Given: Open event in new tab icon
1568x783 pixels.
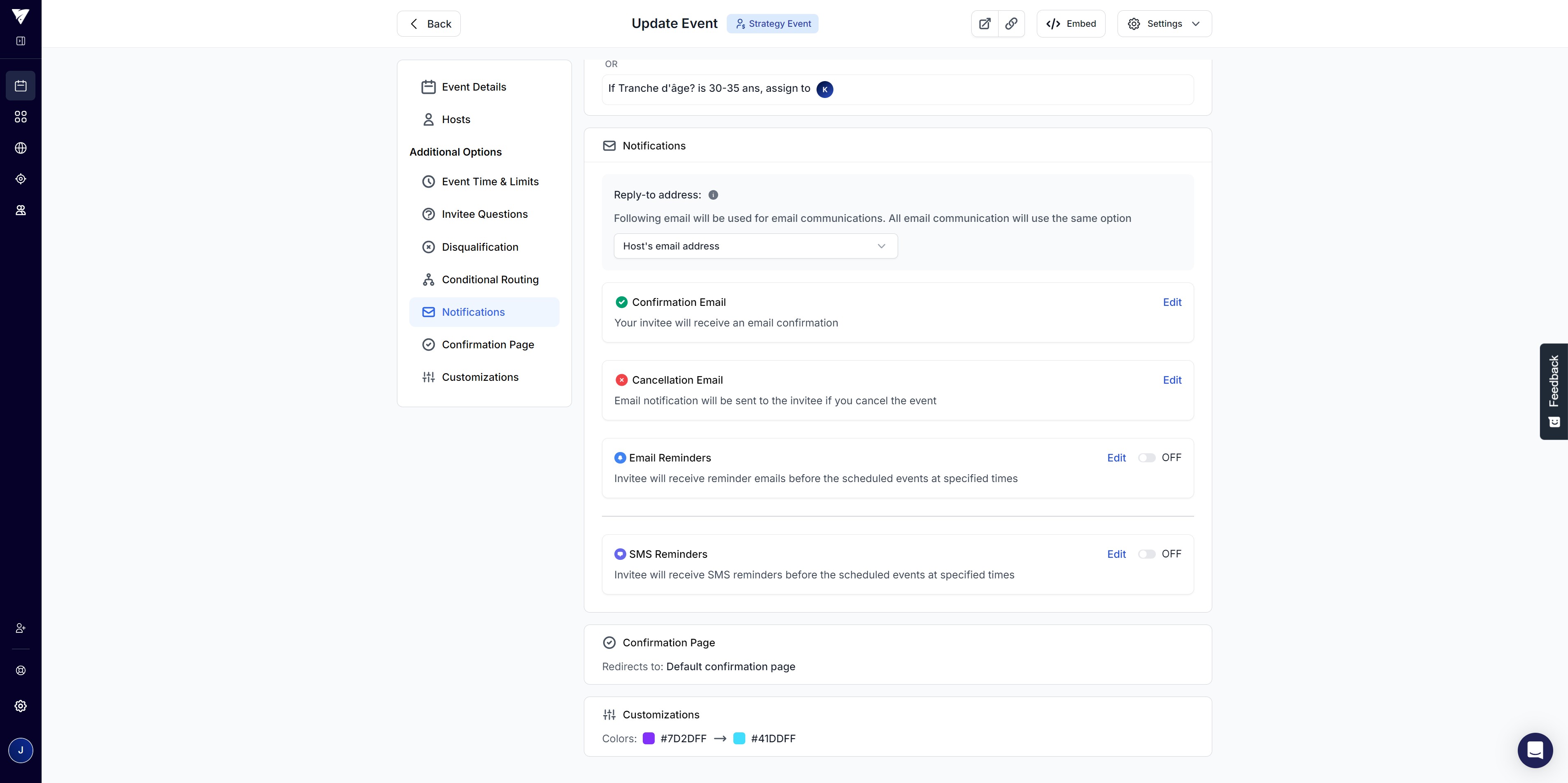Looking at the screenshot, I should pyautogui.click(x=984, y=24).
